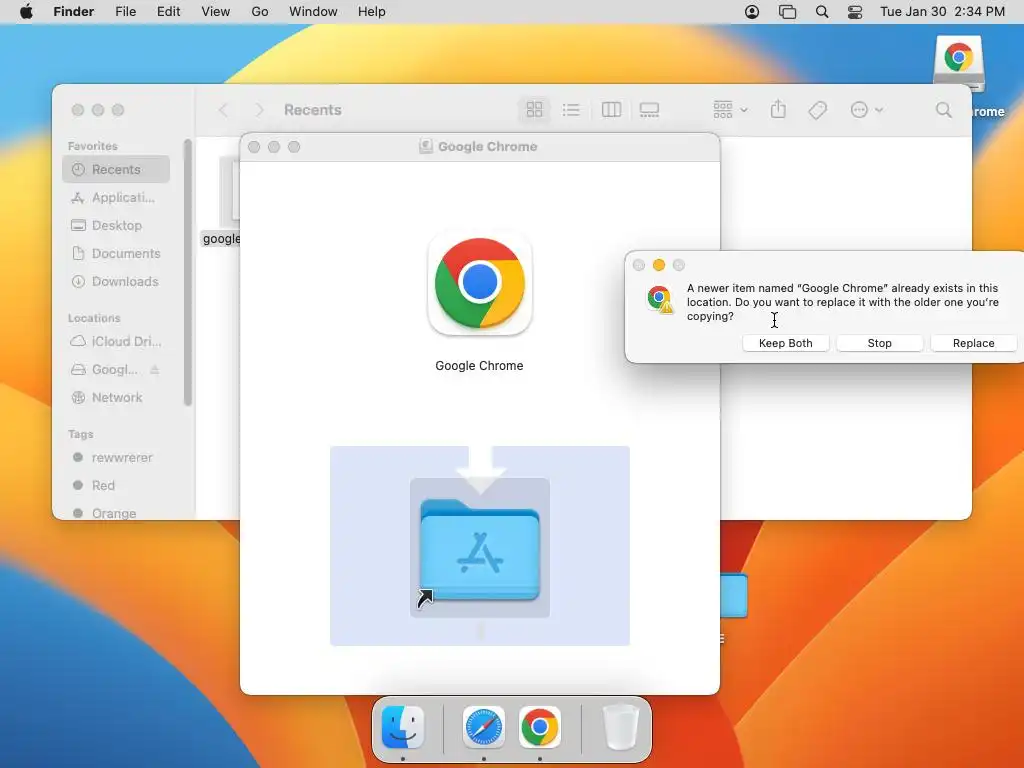Select the Orange tag in sidebar

[116, 513]
